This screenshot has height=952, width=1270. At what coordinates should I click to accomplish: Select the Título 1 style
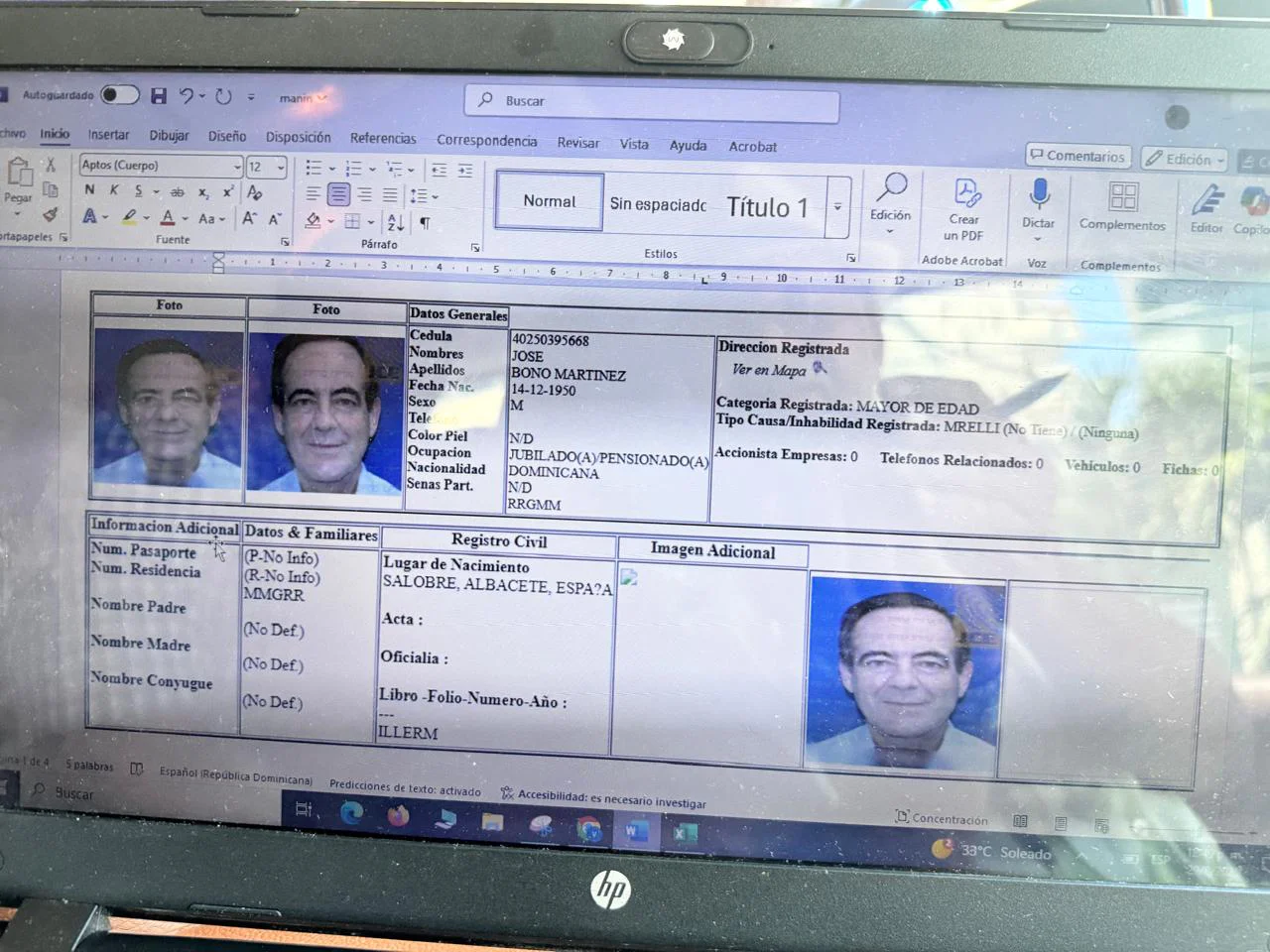(x=767, y=207)
